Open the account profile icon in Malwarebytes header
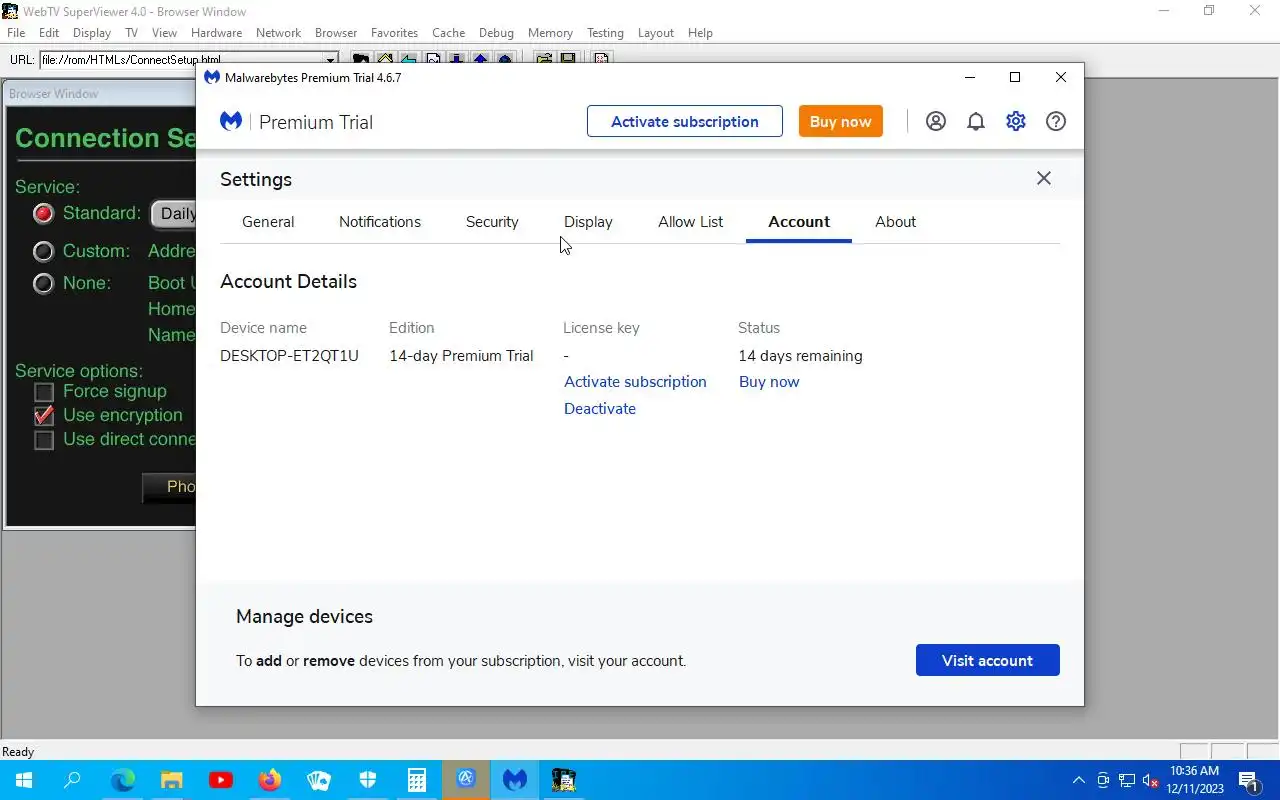 point(936,121)
